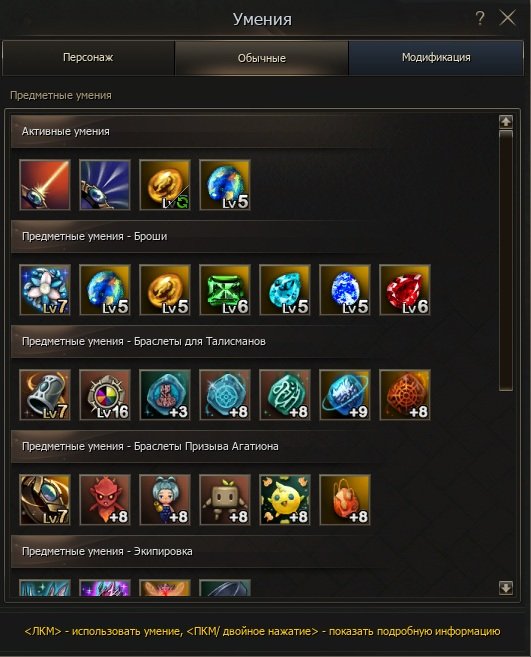Image resolution: width=531 pixels, height=657 pixels.
Task: Collapse the Предметные умения - Броши section
Action: [253, 237]
